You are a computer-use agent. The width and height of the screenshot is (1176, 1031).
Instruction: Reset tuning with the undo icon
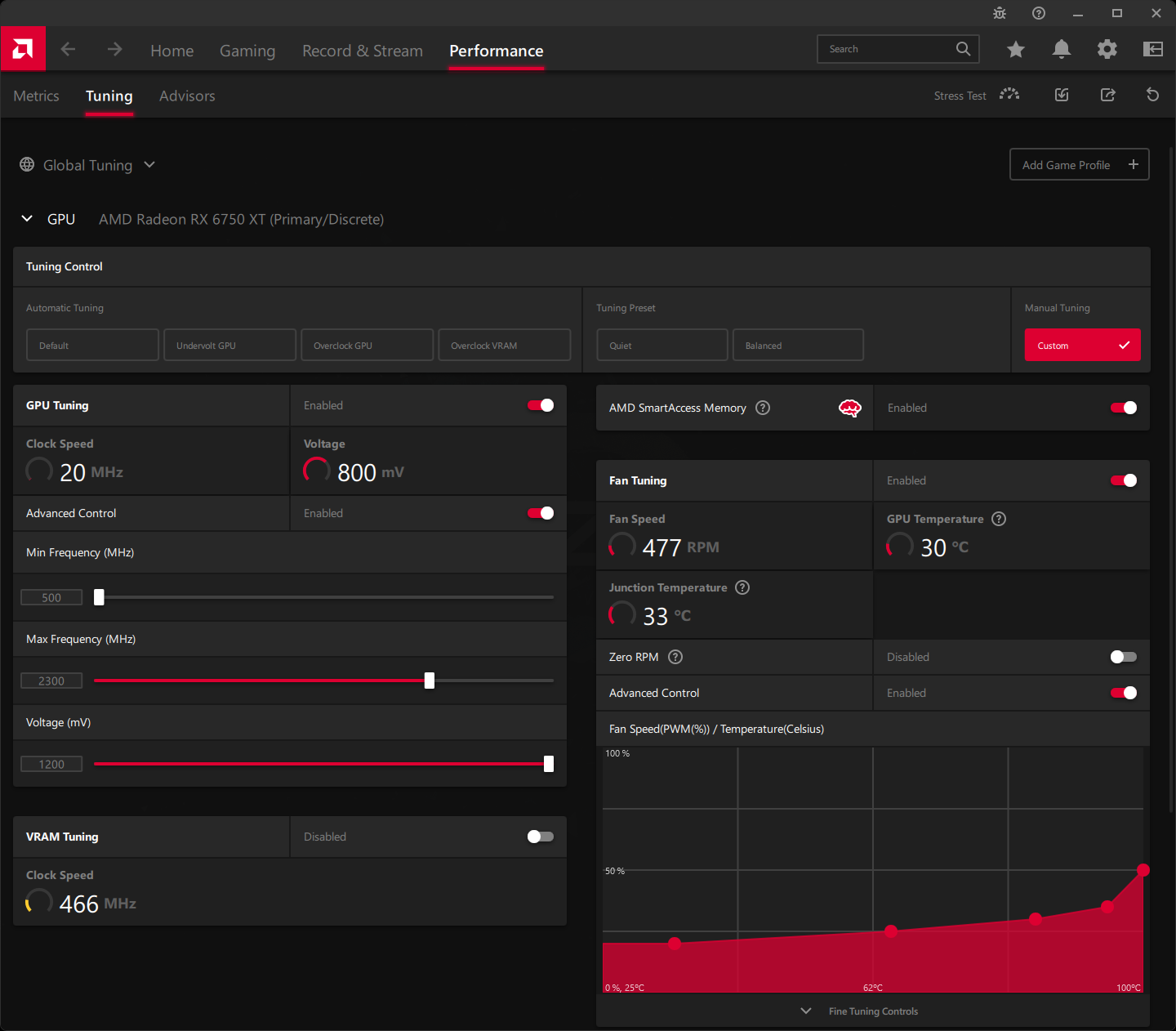coord(1153,95)
